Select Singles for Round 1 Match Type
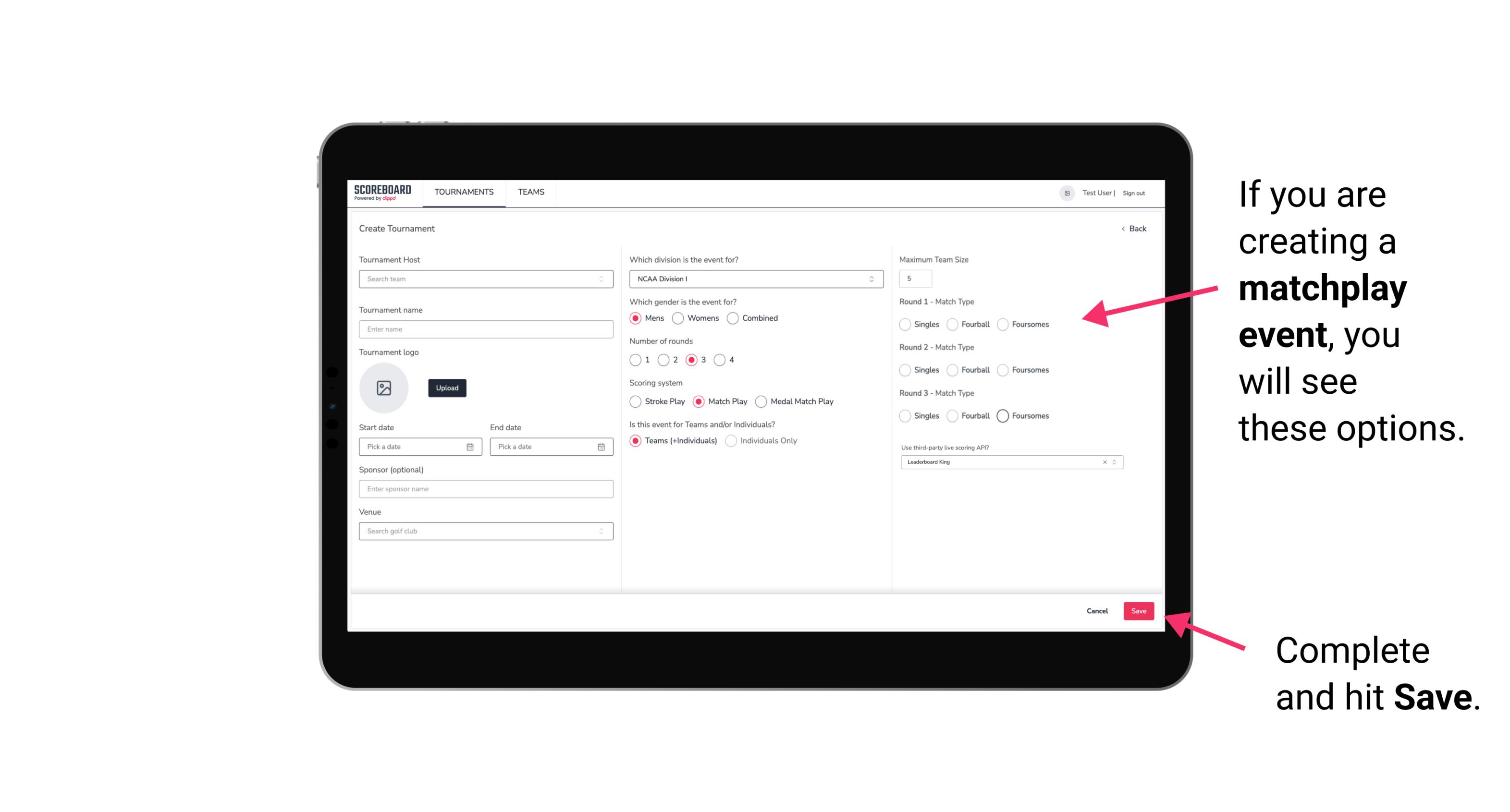Image resolution: width=1510 pixels, height=812 pixels. click(x=905, y=324)
